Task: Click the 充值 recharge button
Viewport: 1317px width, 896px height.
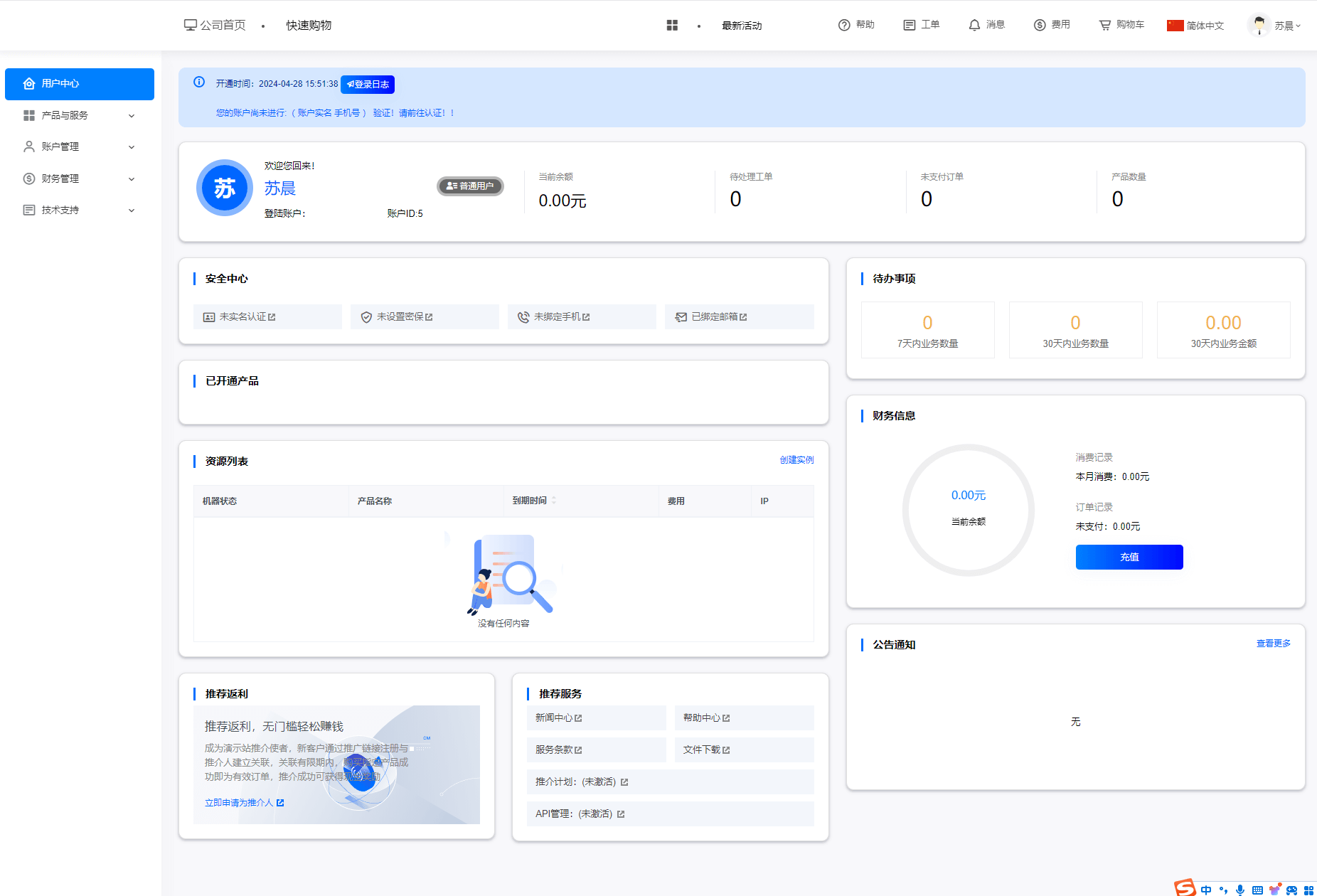Action: point(1129,557)
